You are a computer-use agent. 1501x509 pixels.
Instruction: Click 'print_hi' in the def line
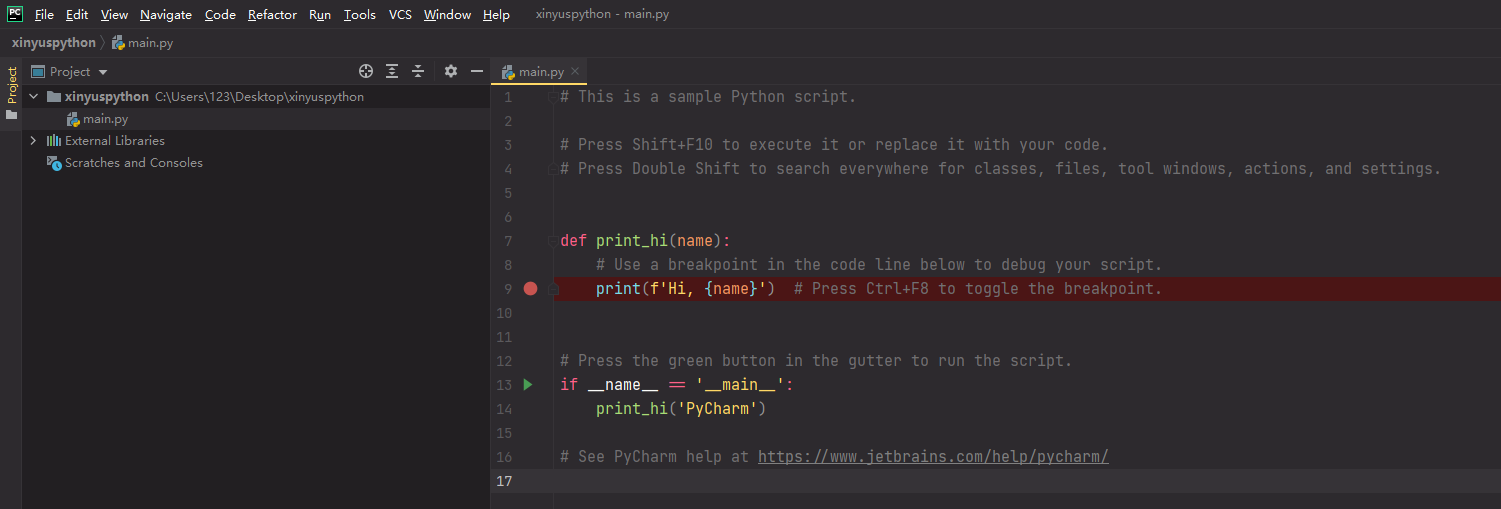632,241
